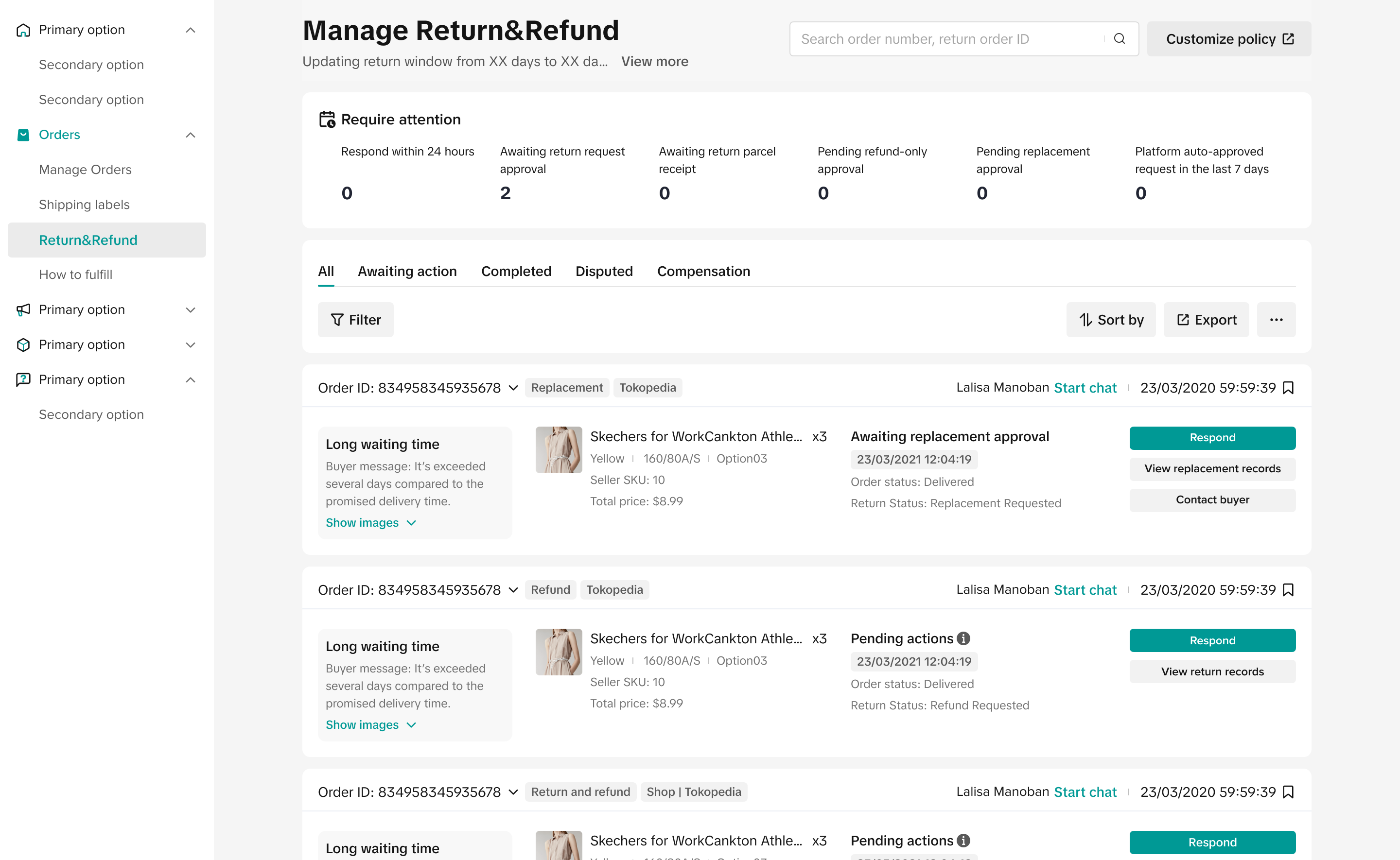
Task: Click the order number search field
Action: point(945,39)
